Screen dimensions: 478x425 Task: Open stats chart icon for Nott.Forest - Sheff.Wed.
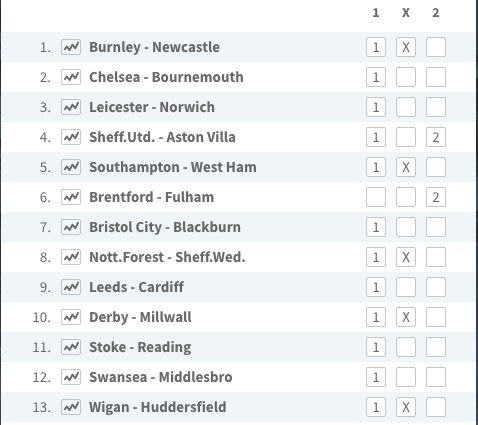point(71,257)
